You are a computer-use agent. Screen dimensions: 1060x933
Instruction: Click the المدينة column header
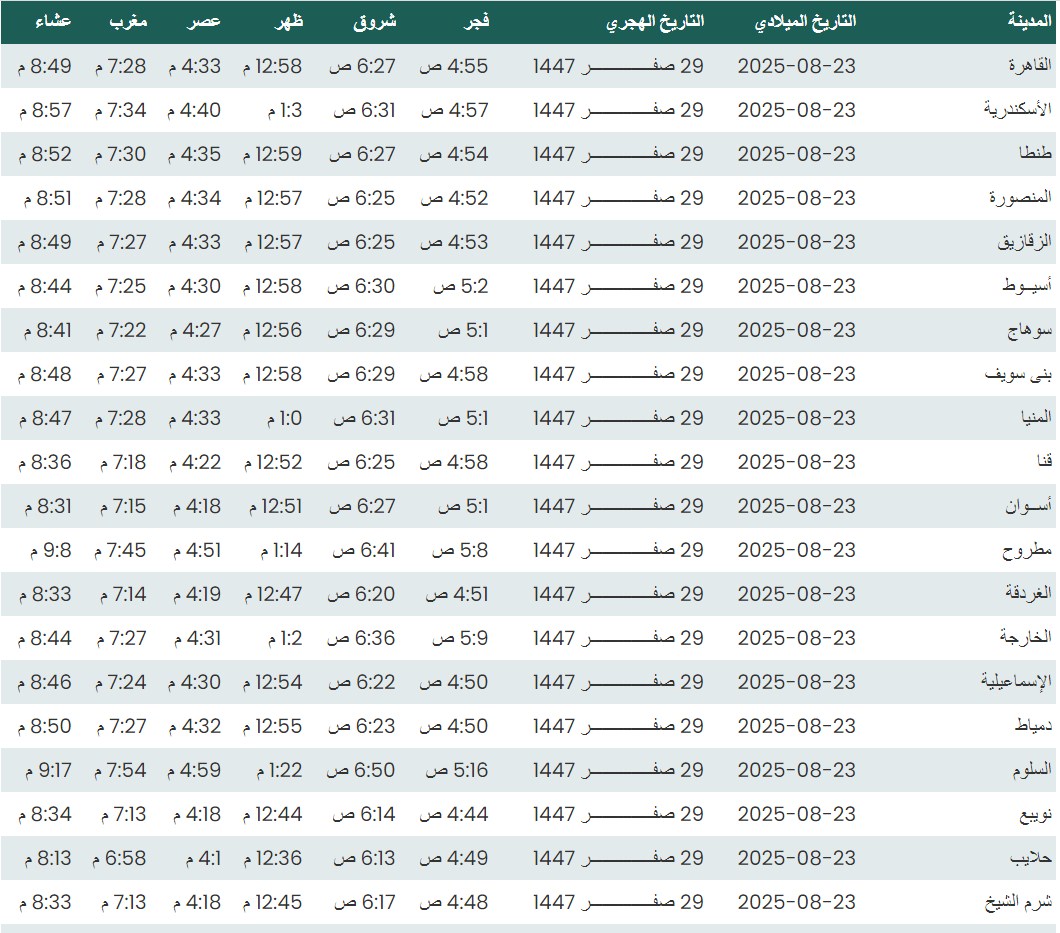pyautogui.click(x=1030, y=22)
